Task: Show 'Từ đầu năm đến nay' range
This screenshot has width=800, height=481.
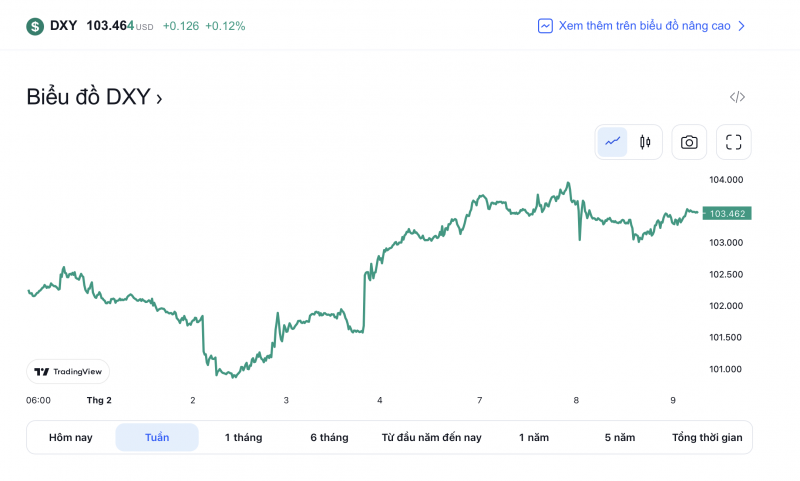Action: 431,437
